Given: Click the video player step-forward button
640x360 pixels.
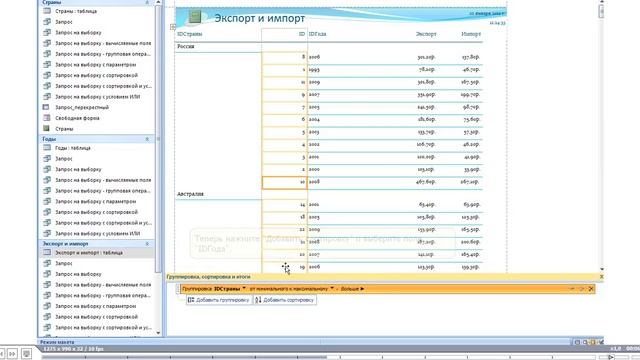Looking at the screenshot, I should [12, 353].
